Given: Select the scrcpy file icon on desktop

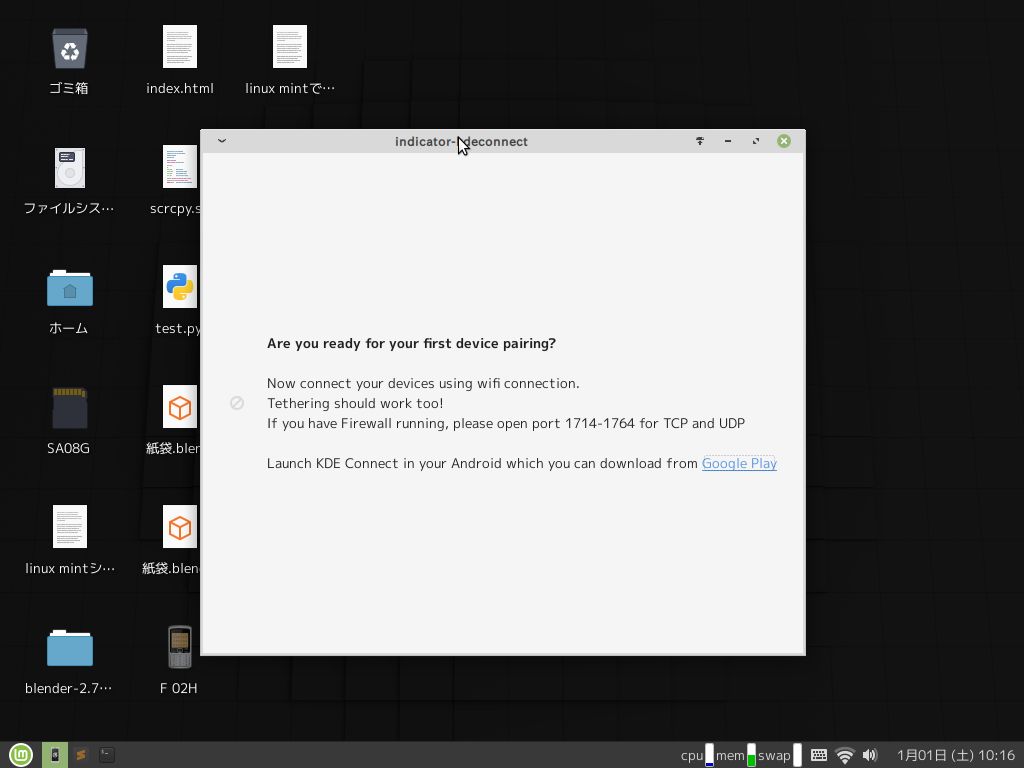Looking at the screenshot, I should (x=180, y=167).
